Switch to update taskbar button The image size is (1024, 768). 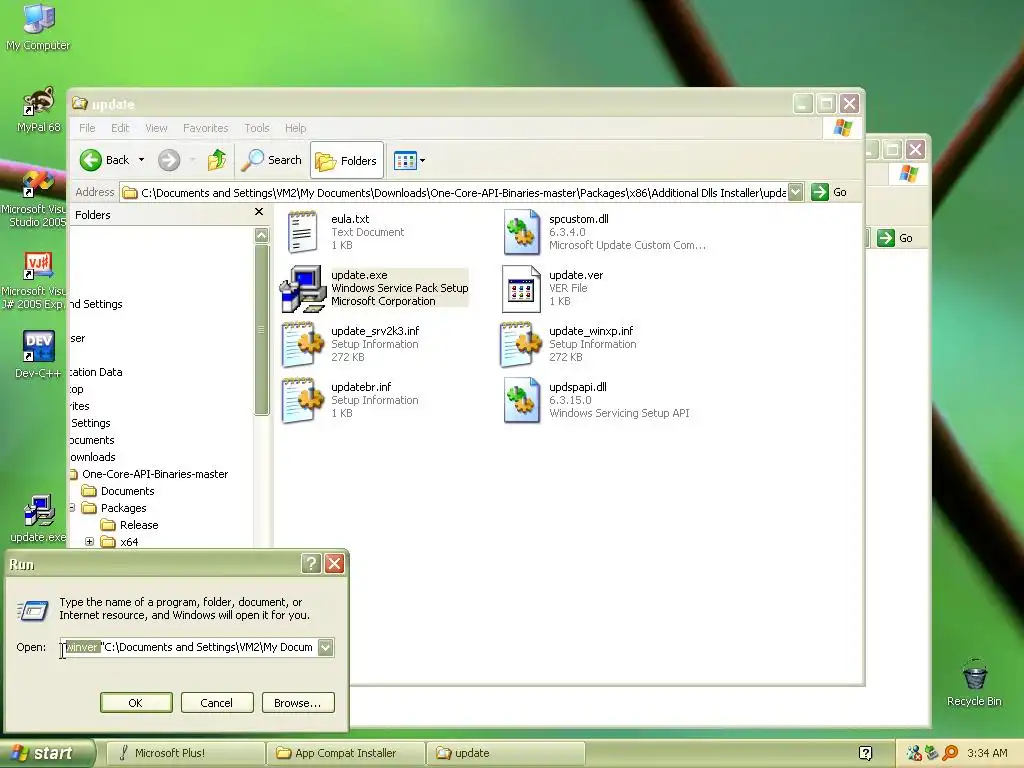coord(505,753)
